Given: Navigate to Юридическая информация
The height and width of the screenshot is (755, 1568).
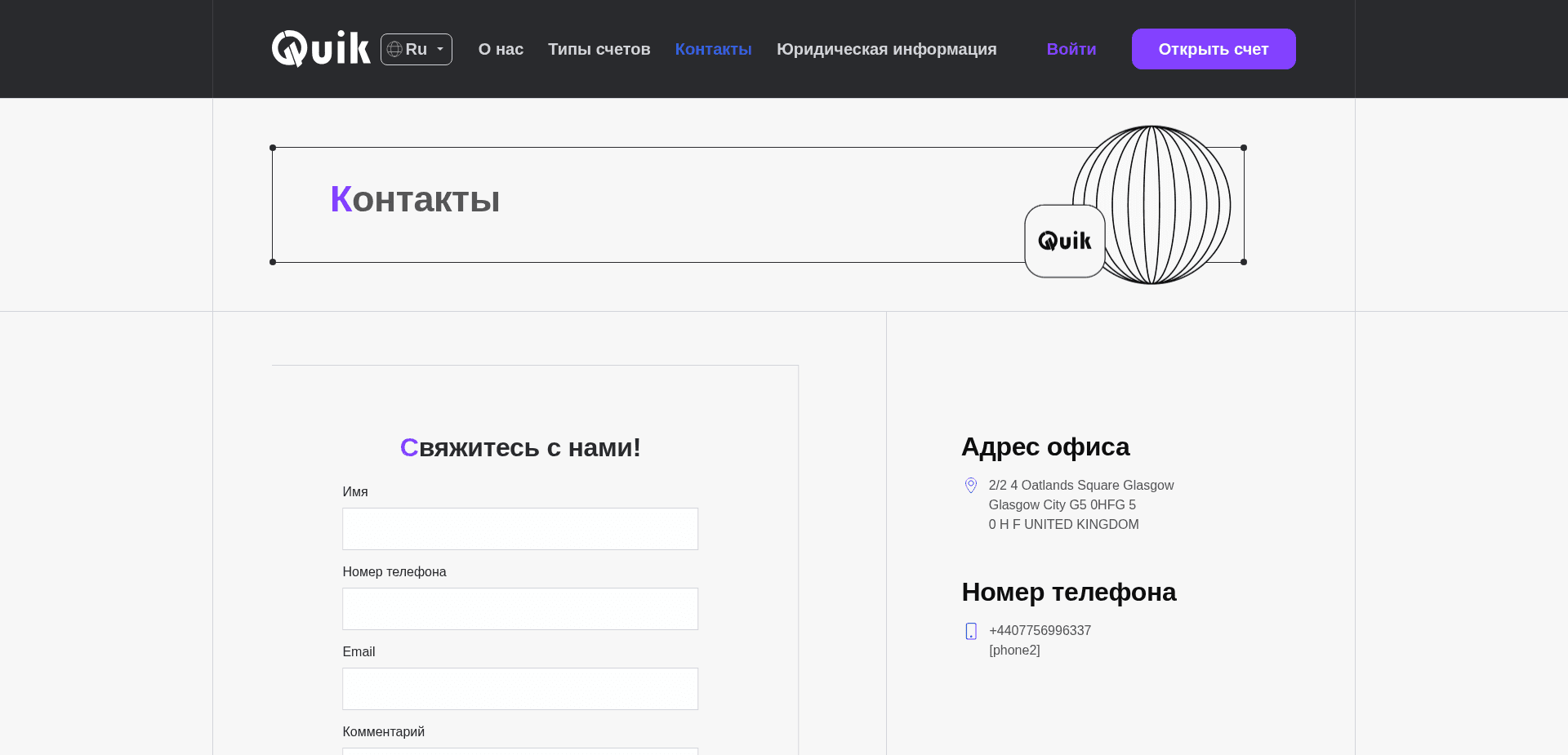Looking at the screenshot, I should click(886, 49).
